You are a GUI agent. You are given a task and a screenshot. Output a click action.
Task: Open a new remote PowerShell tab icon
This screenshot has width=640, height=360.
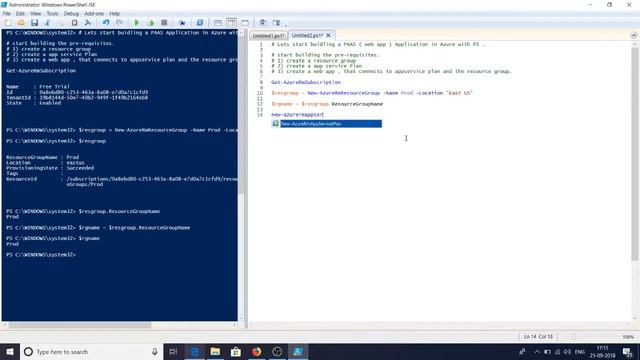point(182,23)
